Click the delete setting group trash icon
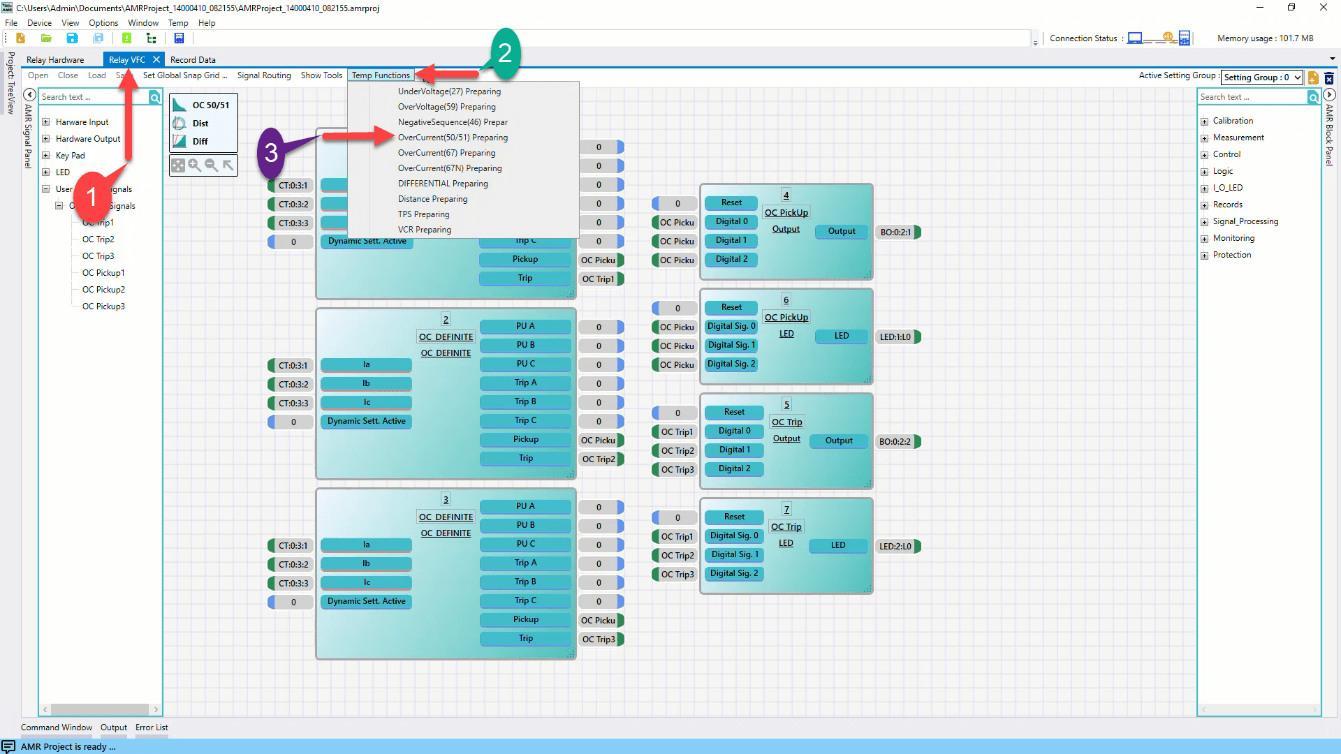The image size is (1341, 754). (1329, 77)
